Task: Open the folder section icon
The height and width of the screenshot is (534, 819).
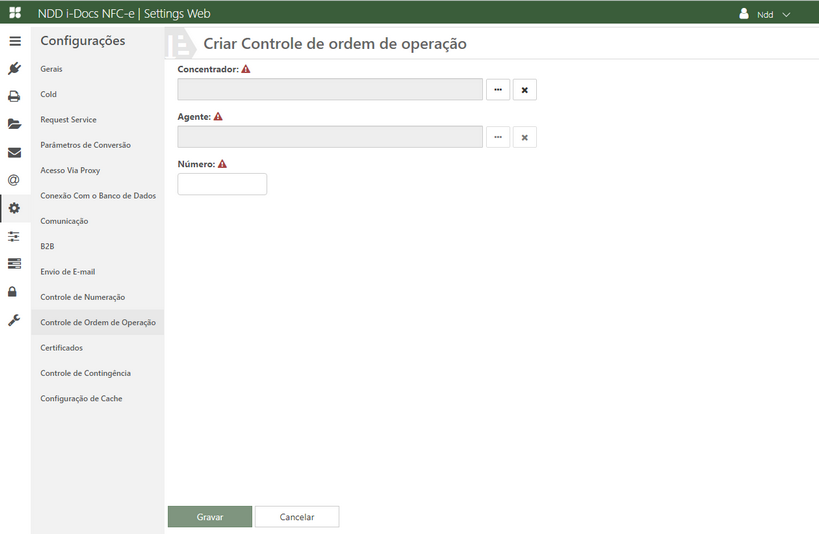Action: (15, 124)
